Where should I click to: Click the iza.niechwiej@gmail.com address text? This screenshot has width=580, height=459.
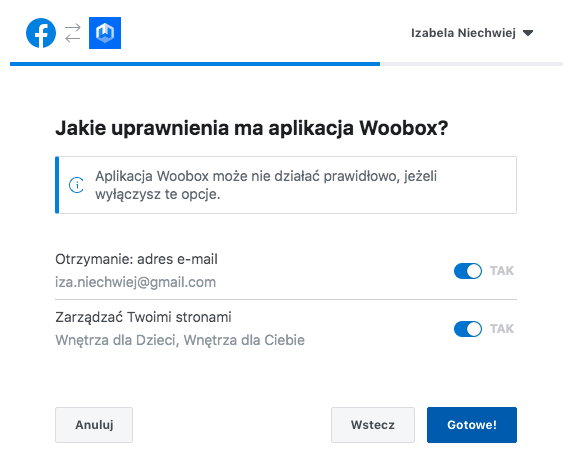135,282
